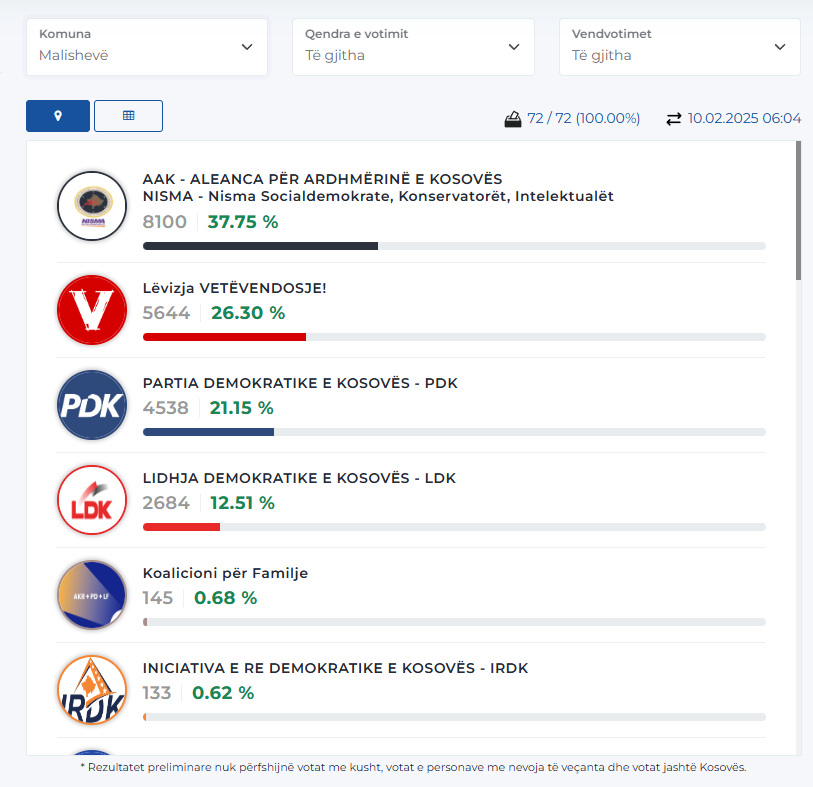Click the 12.51 % percentage value

pyautogui.click(x=242, y=503)
